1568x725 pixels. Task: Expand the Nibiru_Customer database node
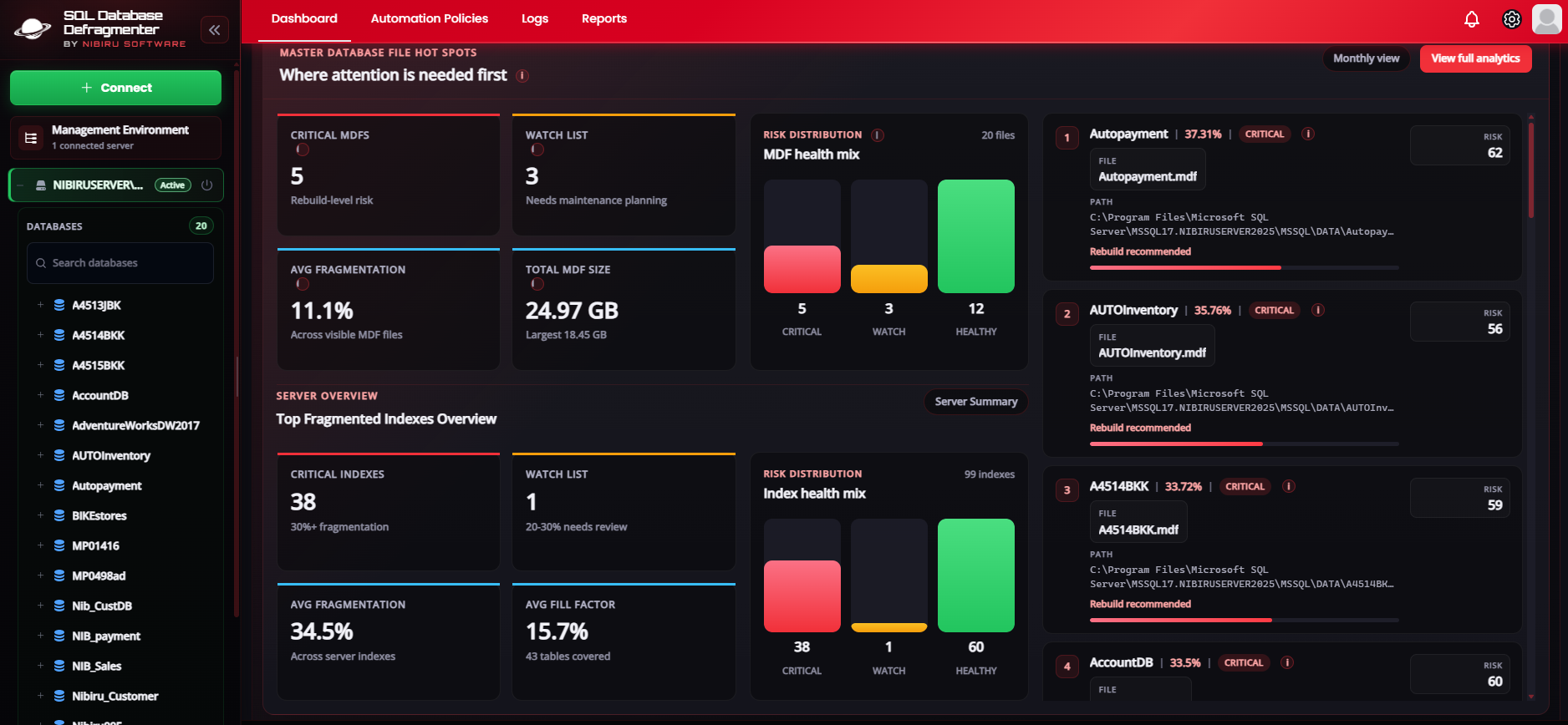coord(40,696)
